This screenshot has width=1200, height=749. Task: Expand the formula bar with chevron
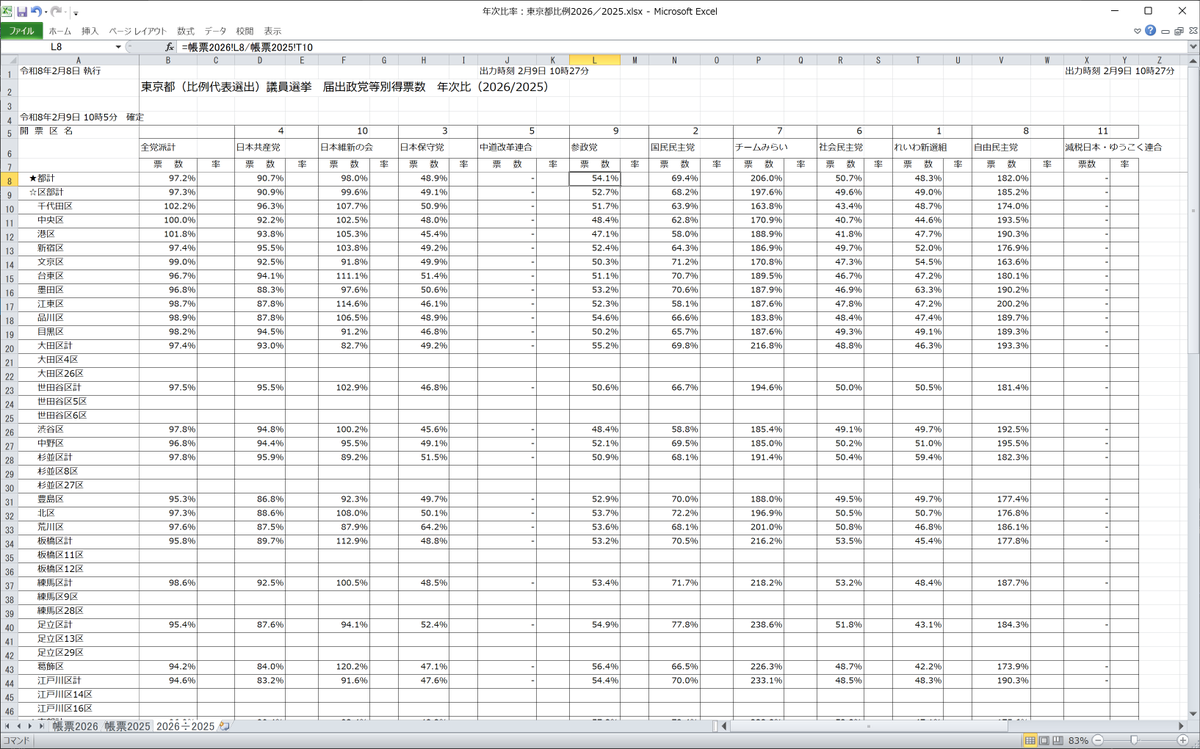click(1191, 47)
